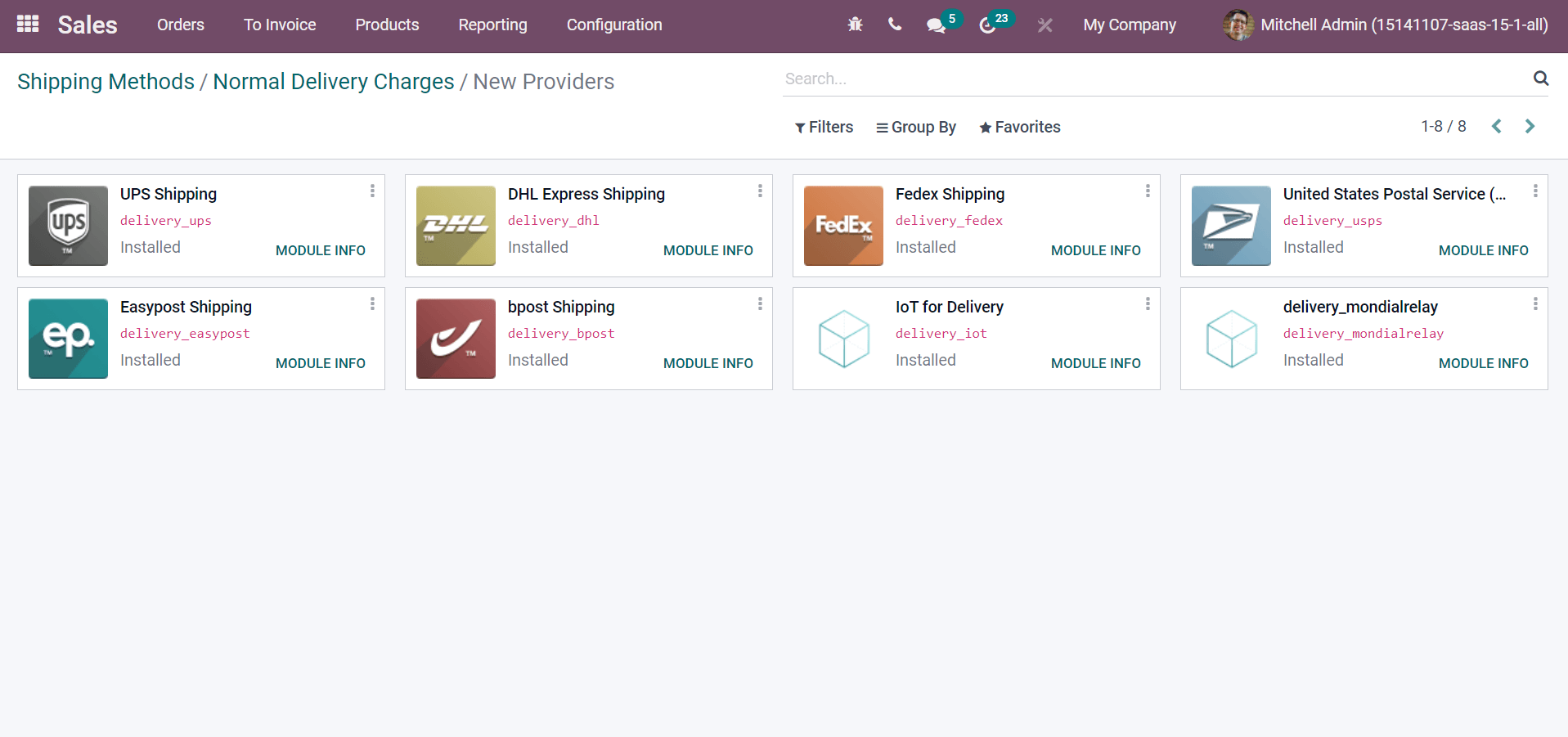Switch company via My Company
The image size is (1568, 737).
(x=1130, y=25)
